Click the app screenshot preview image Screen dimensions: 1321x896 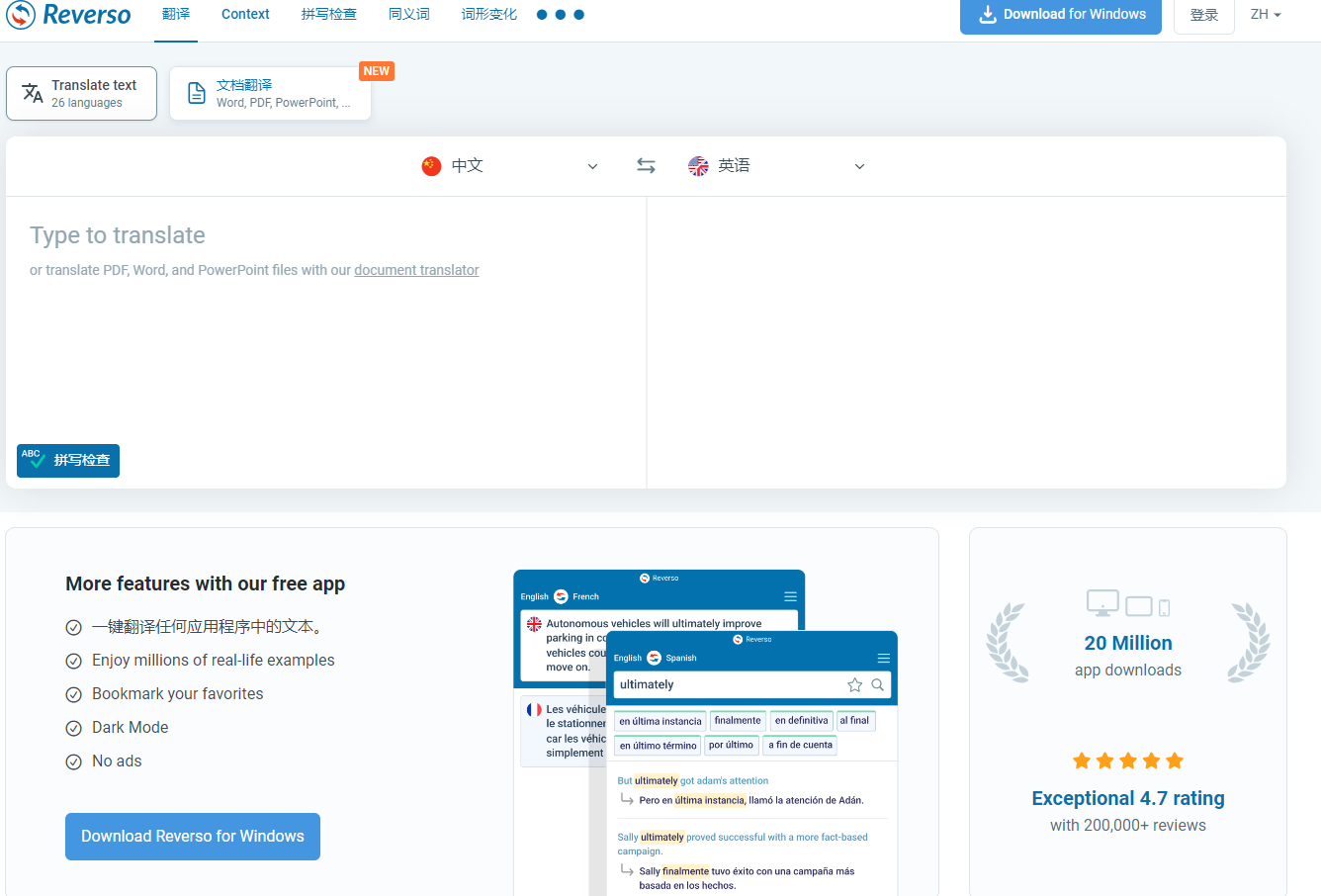tap(705, 732)
